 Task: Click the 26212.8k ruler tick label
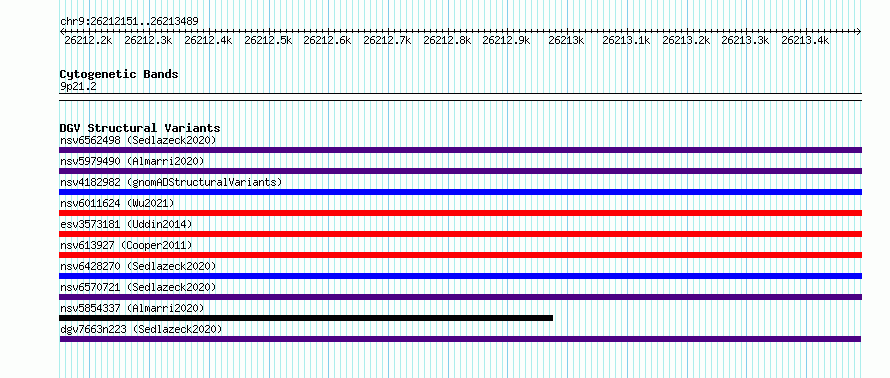click(x=447, y=40)
